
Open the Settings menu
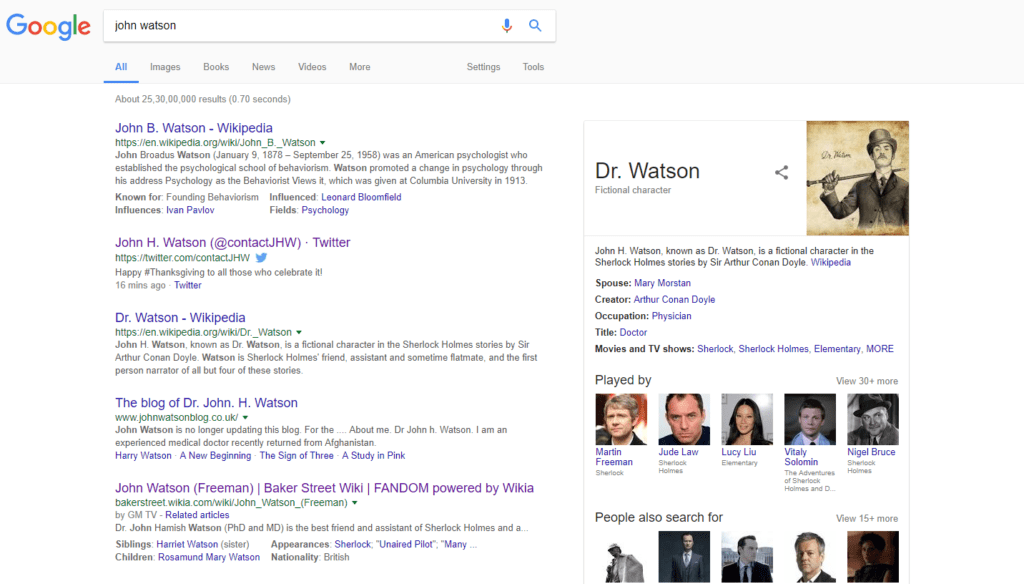pos(483,67)
